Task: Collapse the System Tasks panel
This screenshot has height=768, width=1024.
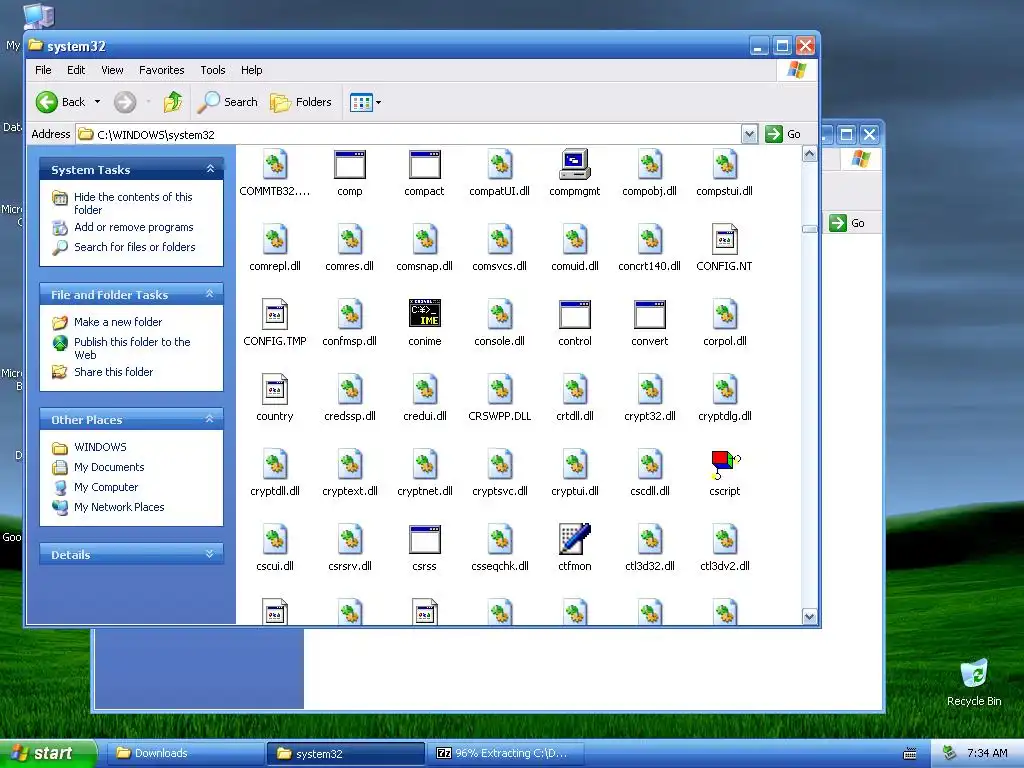Action: (210, 169)
